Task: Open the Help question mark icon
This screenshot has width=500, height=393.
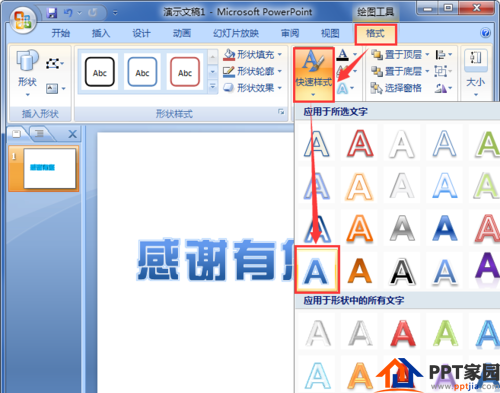Action: pos(485,33)
